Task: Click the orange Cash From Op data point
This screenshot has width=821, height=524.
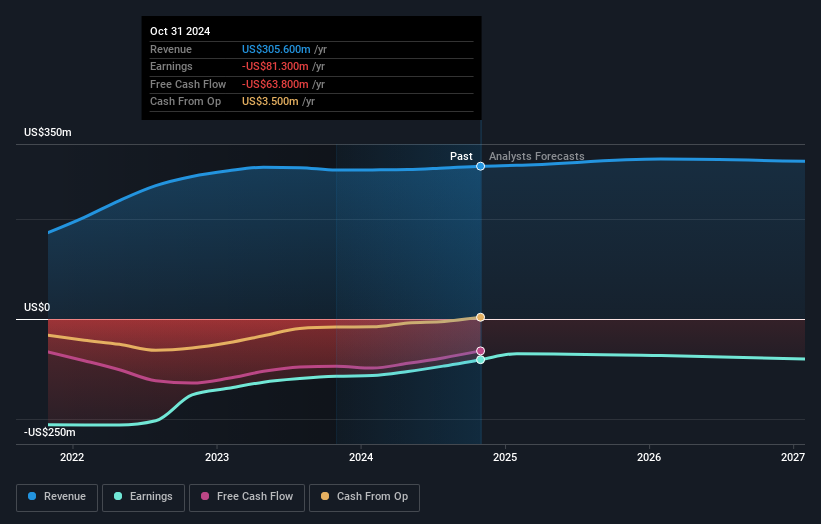Action: click(480, 317)
